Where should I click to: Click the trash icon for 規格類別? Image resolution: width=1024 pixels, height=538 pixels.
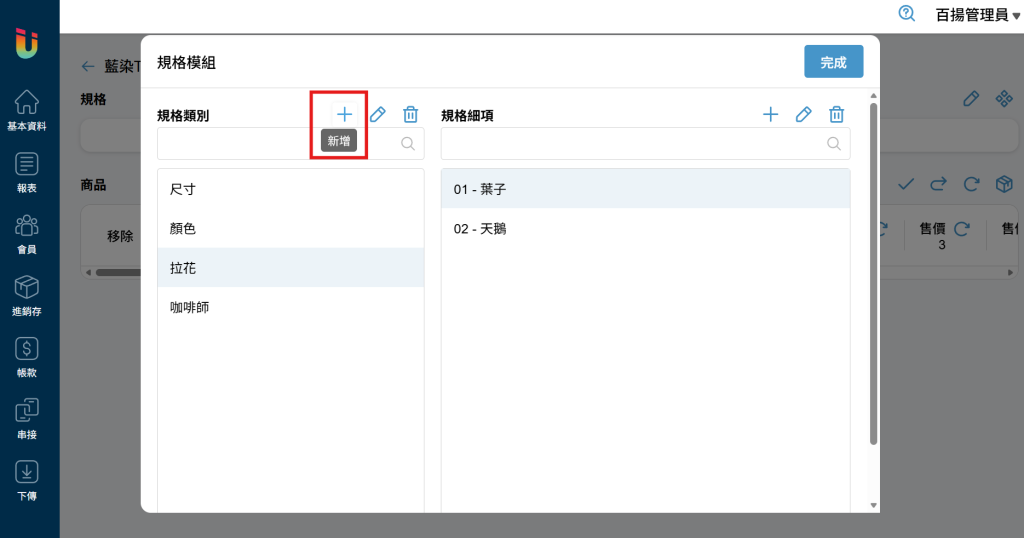point(410,114)
